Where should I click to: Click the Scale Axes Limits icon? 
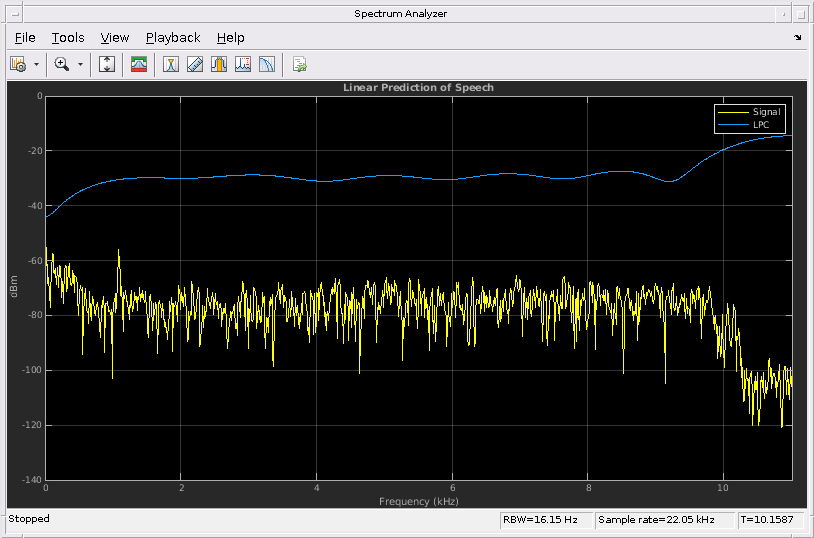(108, 64)
